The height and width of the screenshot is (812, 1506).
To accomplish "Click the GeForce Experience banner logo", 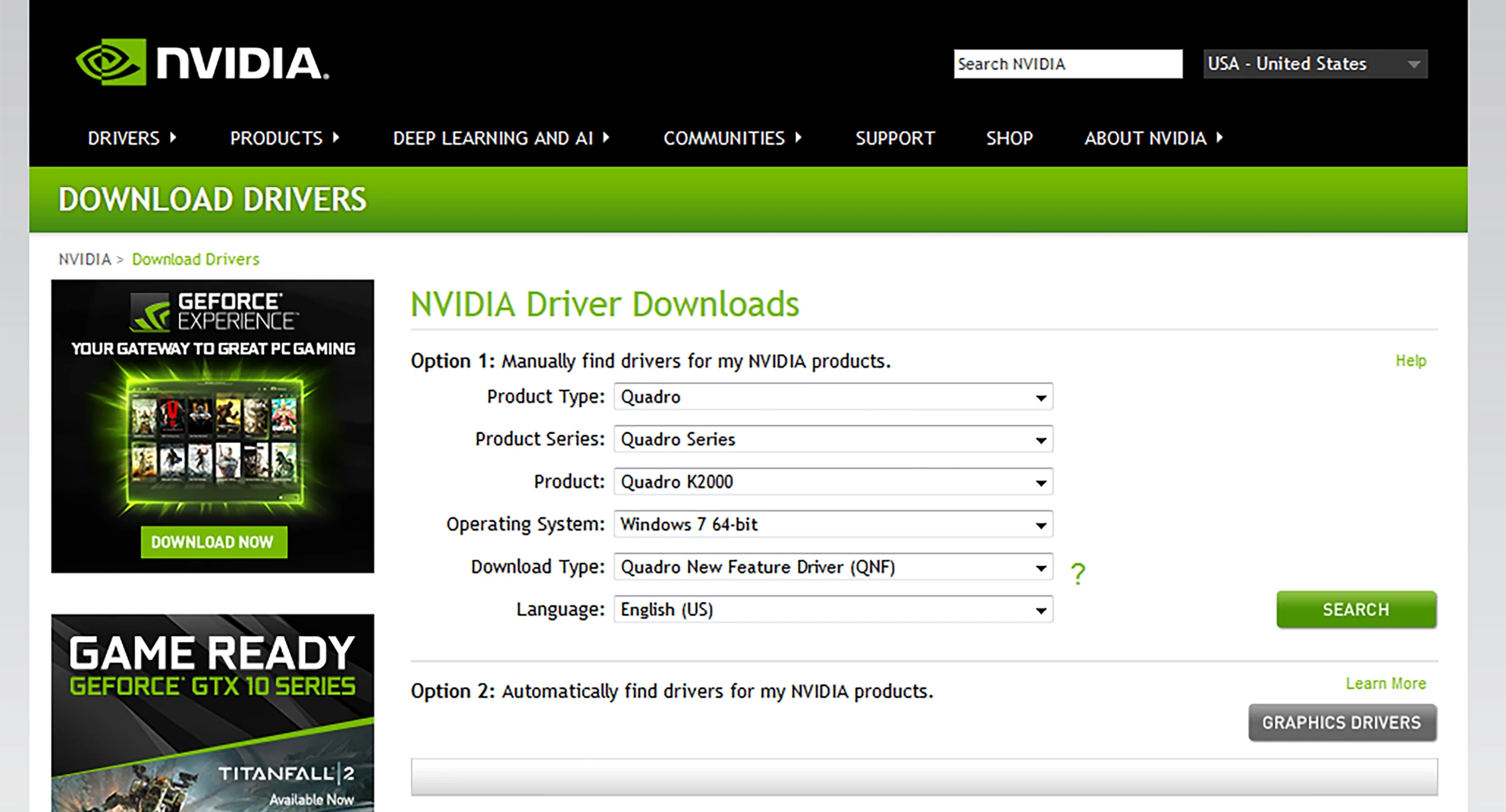I will click(213, 311).
